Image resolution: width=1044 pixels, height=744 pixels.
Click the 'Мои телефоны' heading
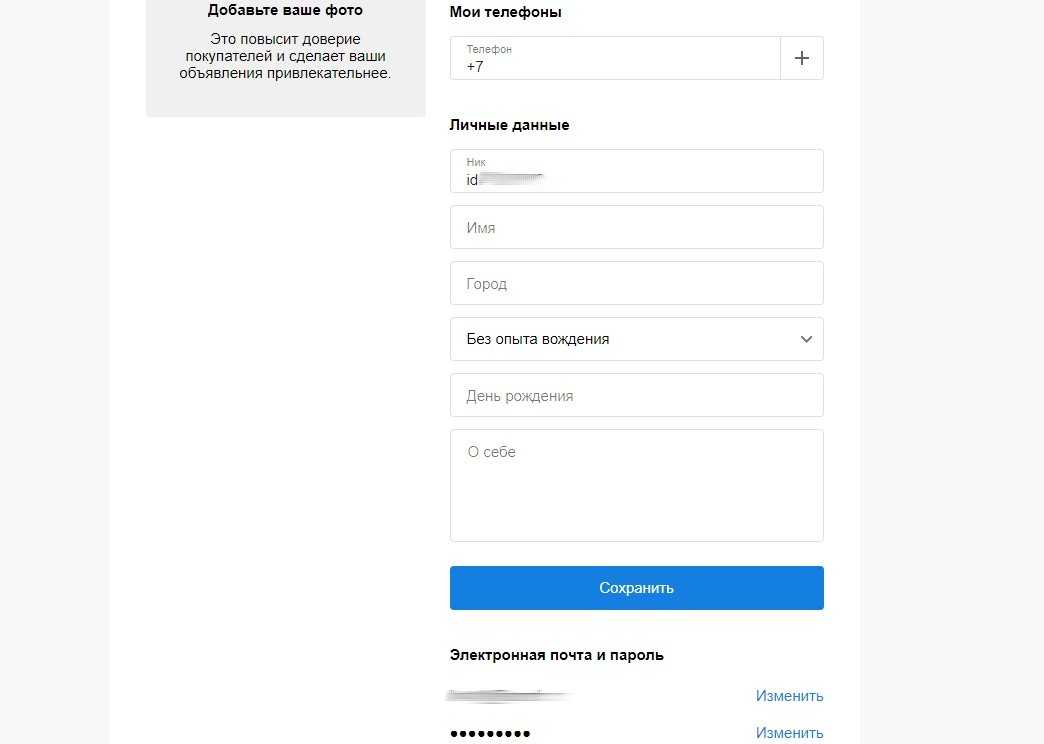click(x=505, y=12)
